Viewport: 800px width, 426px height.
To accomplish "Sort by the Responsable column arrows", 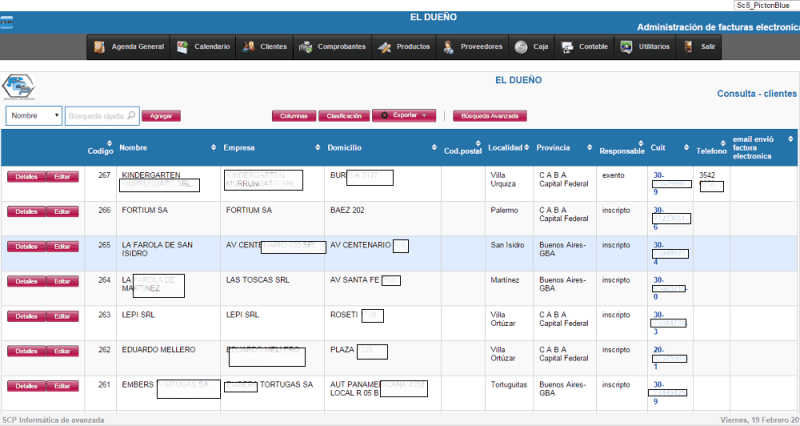I will tap(641, 143).
